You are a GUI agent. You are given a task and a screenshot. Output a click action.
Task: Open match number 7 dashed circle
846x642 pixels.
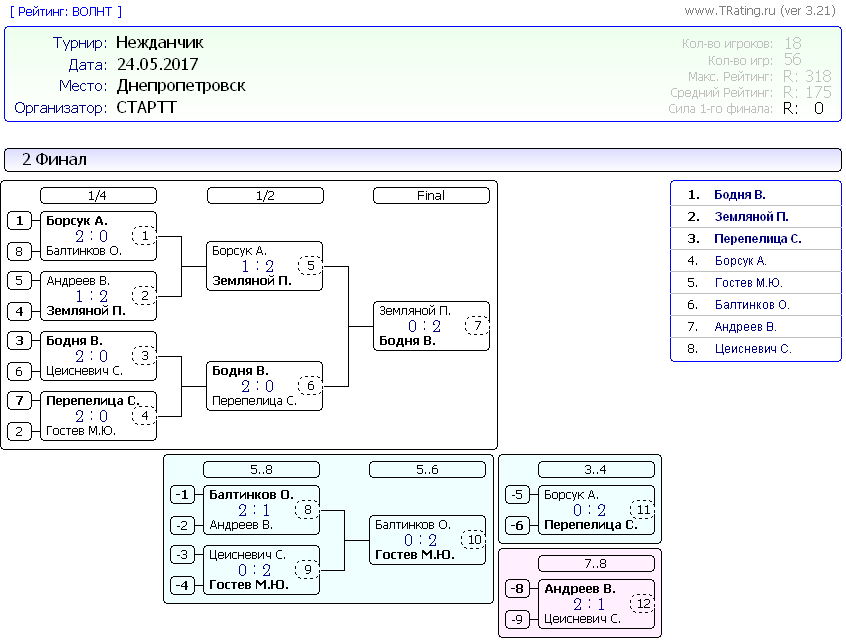[477, 326]
